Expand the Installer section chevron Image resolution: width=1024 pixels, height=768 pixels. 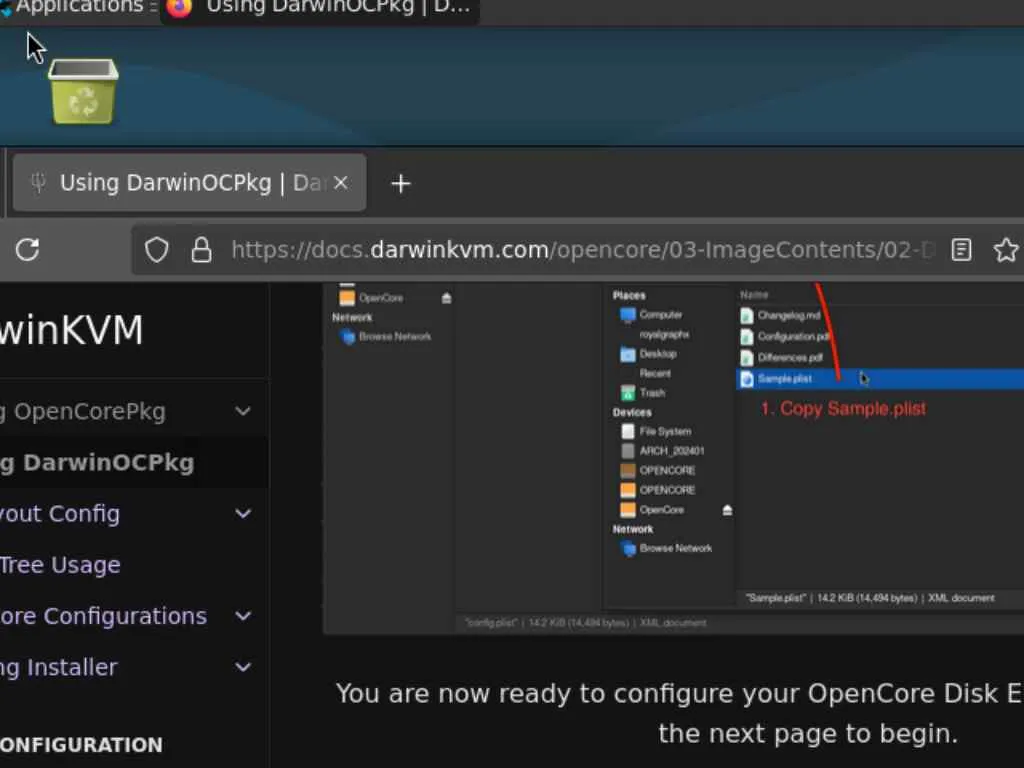coord(243,667)
